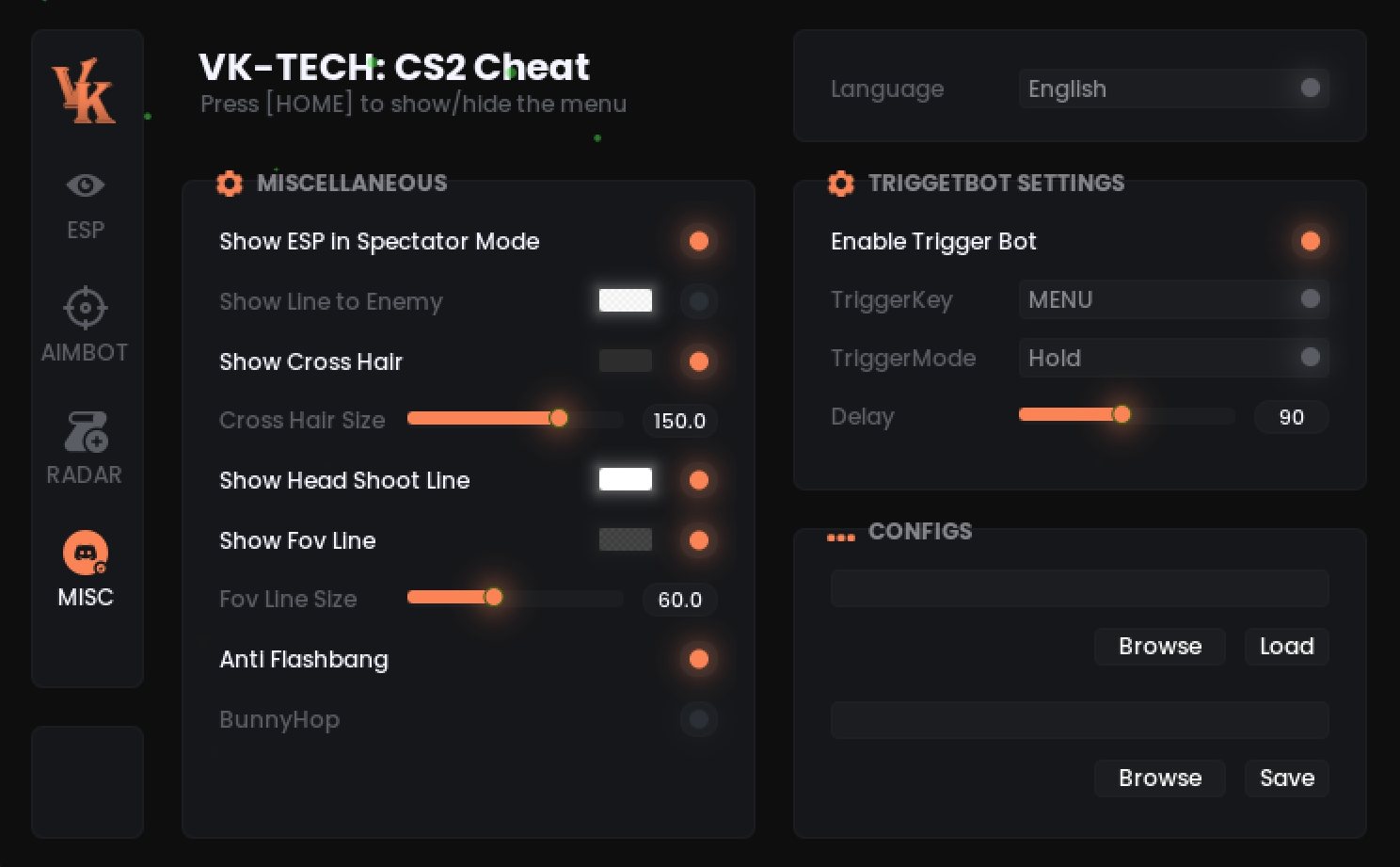Image resolution: width=1400 pixels, height=867 pixels.
Task: Click the VK logo in sidebar
Action: click(x=85, y=91)
